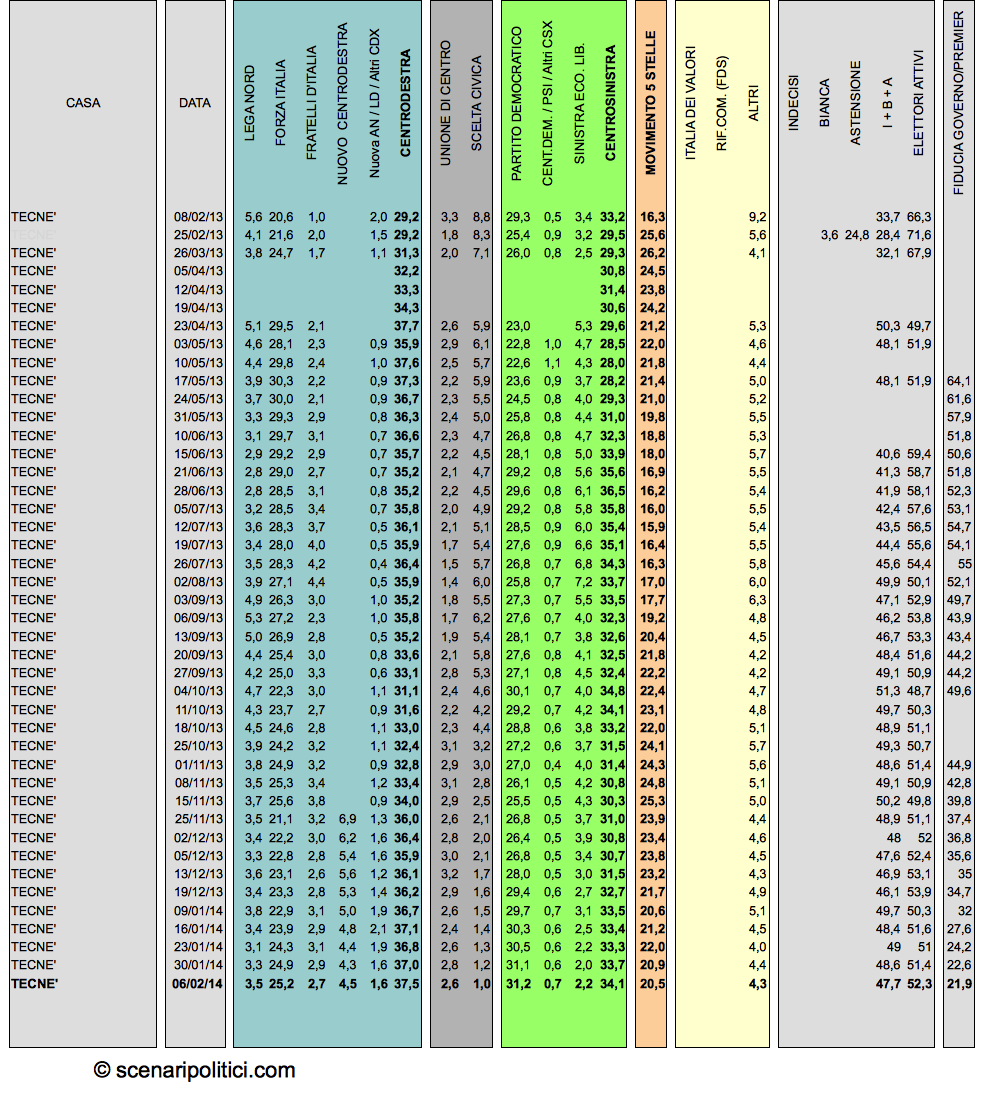The height and width of the screenshot is (1094, 985).
Task: Select the date cell 04/10/13
Action: [x=198, y=691]
